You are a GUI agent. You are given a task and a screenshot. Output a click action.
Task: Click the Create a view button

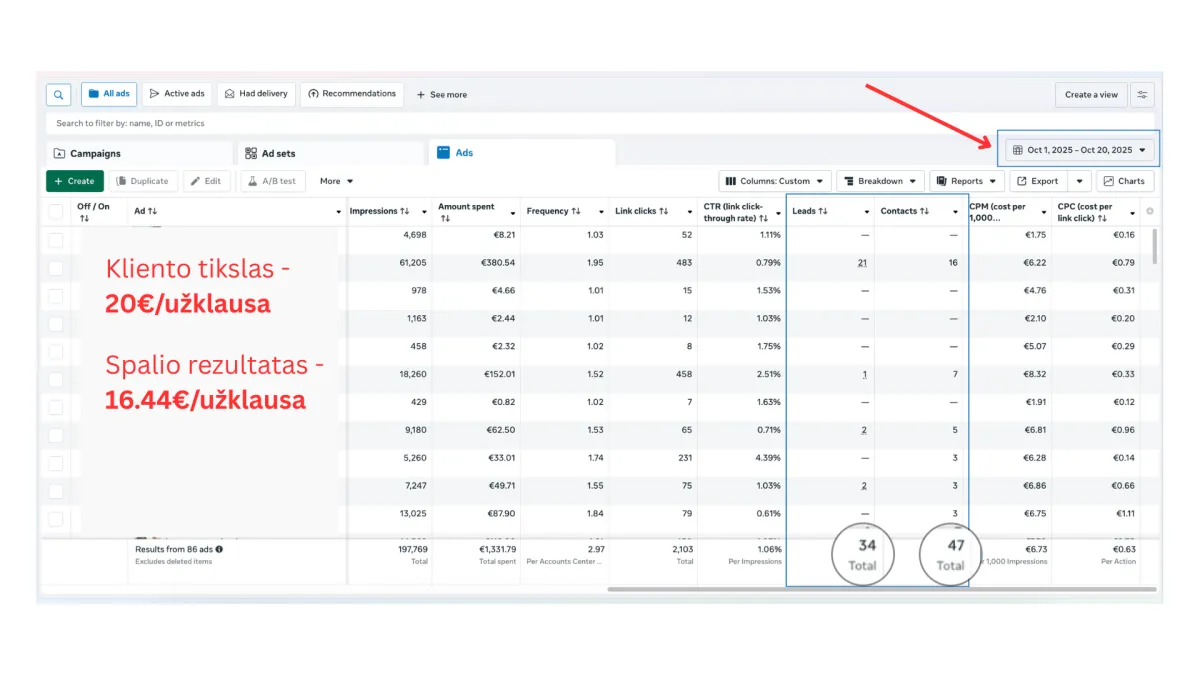[1090, 95]
